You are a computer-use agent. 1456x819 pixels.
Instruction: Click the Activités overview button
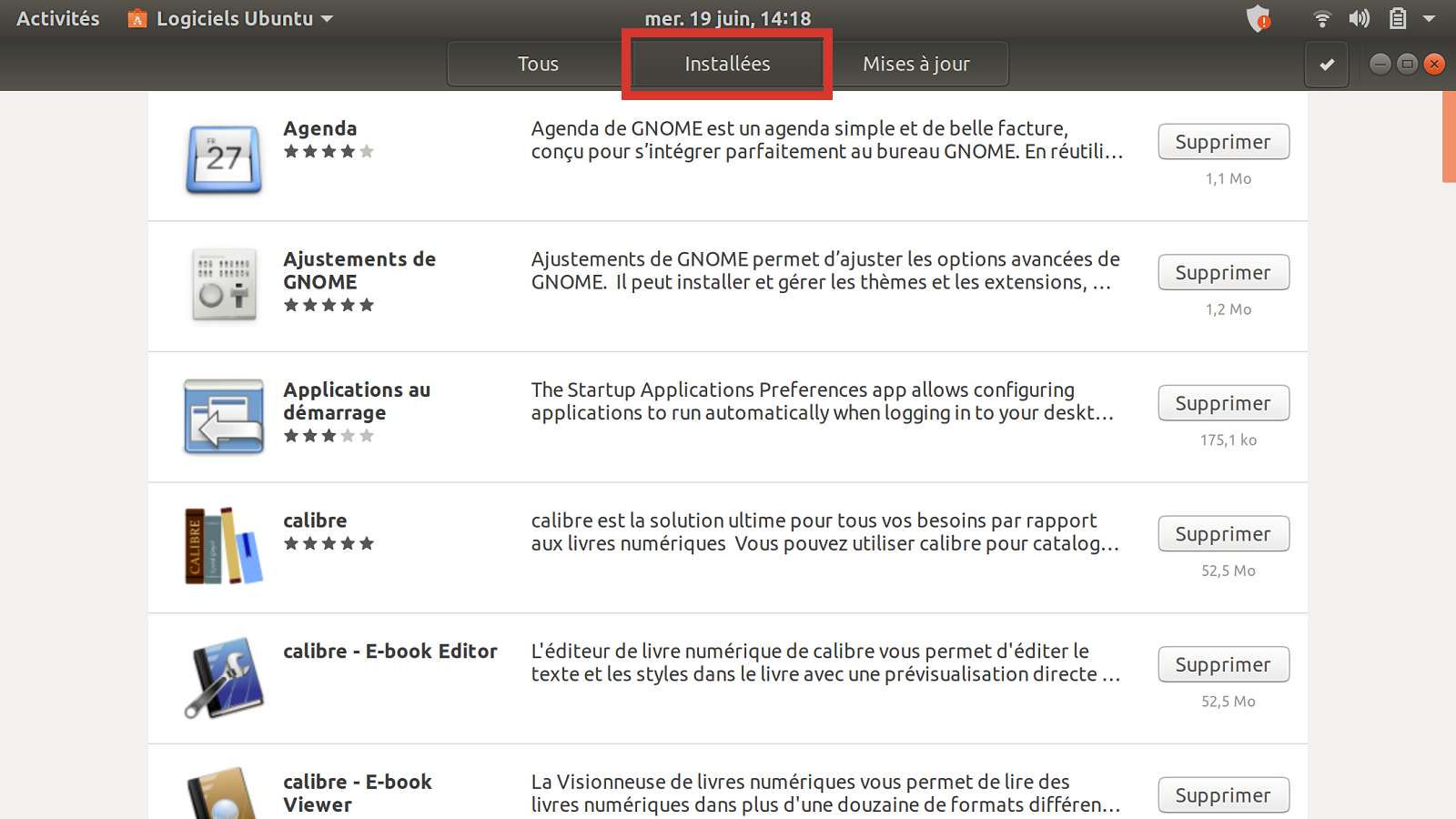(x=58, y=18)
